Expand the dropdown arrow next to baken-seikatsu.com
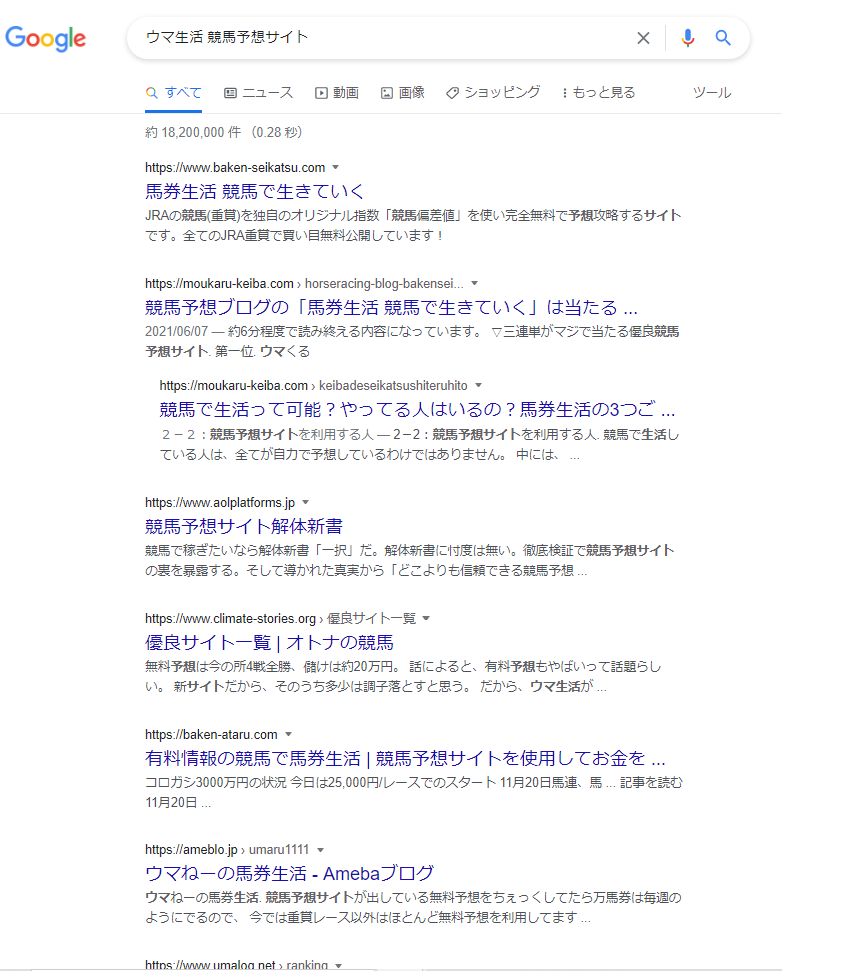 point(336,167)
